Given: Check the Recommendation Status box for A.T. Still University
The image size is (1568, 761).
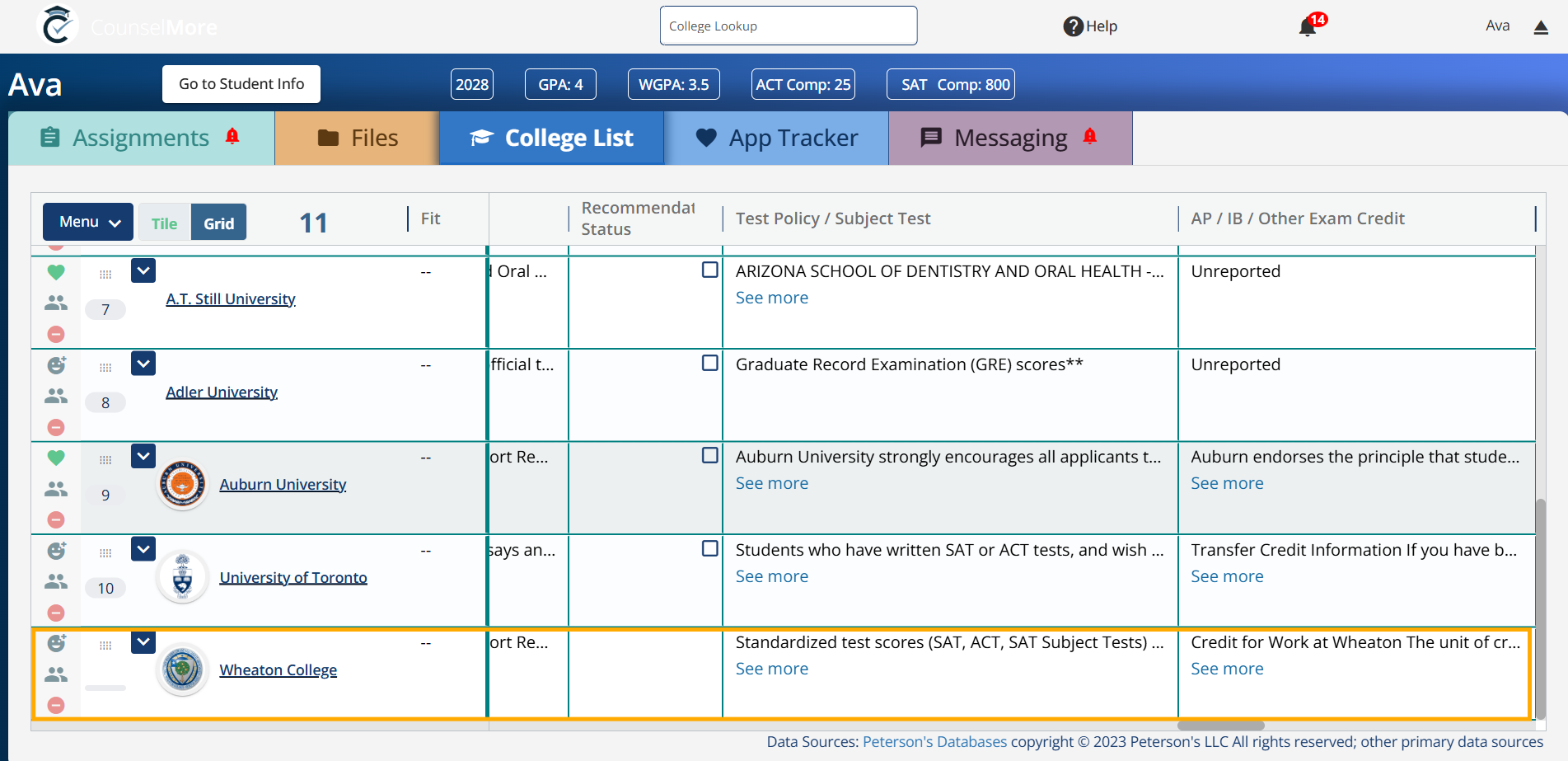Looking at the screenshot, I should (x=709, y=270).
